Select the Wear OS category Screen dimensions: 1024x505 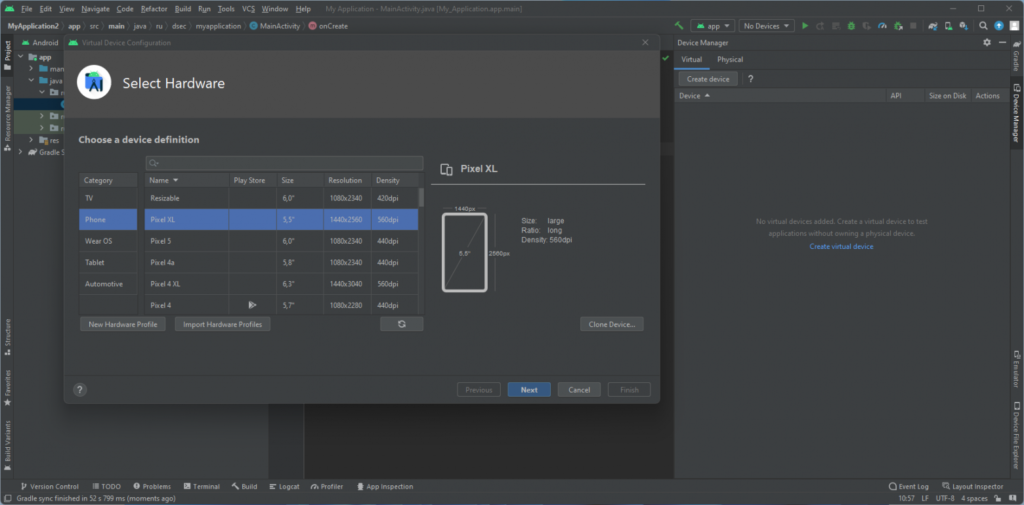(x=108, y=241)
